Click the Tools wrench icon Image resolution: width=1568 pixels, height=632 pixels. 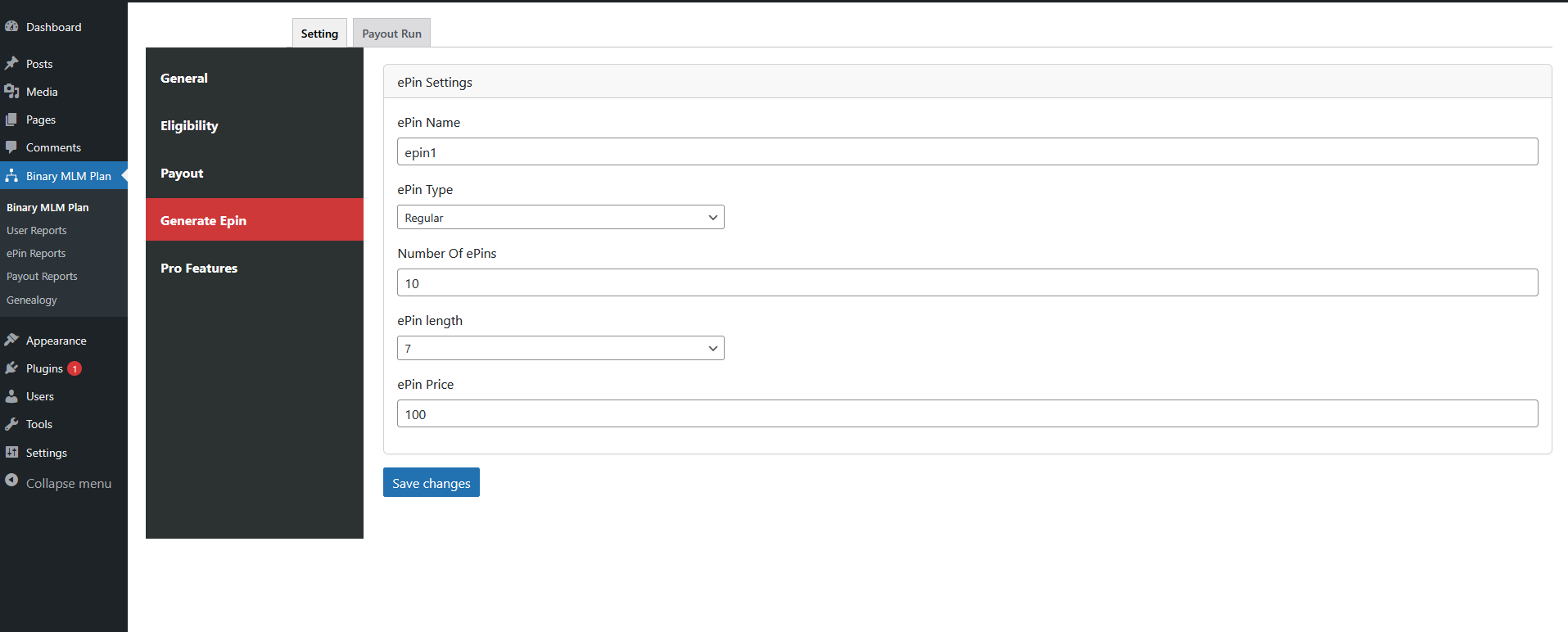[x=11, y=424]
